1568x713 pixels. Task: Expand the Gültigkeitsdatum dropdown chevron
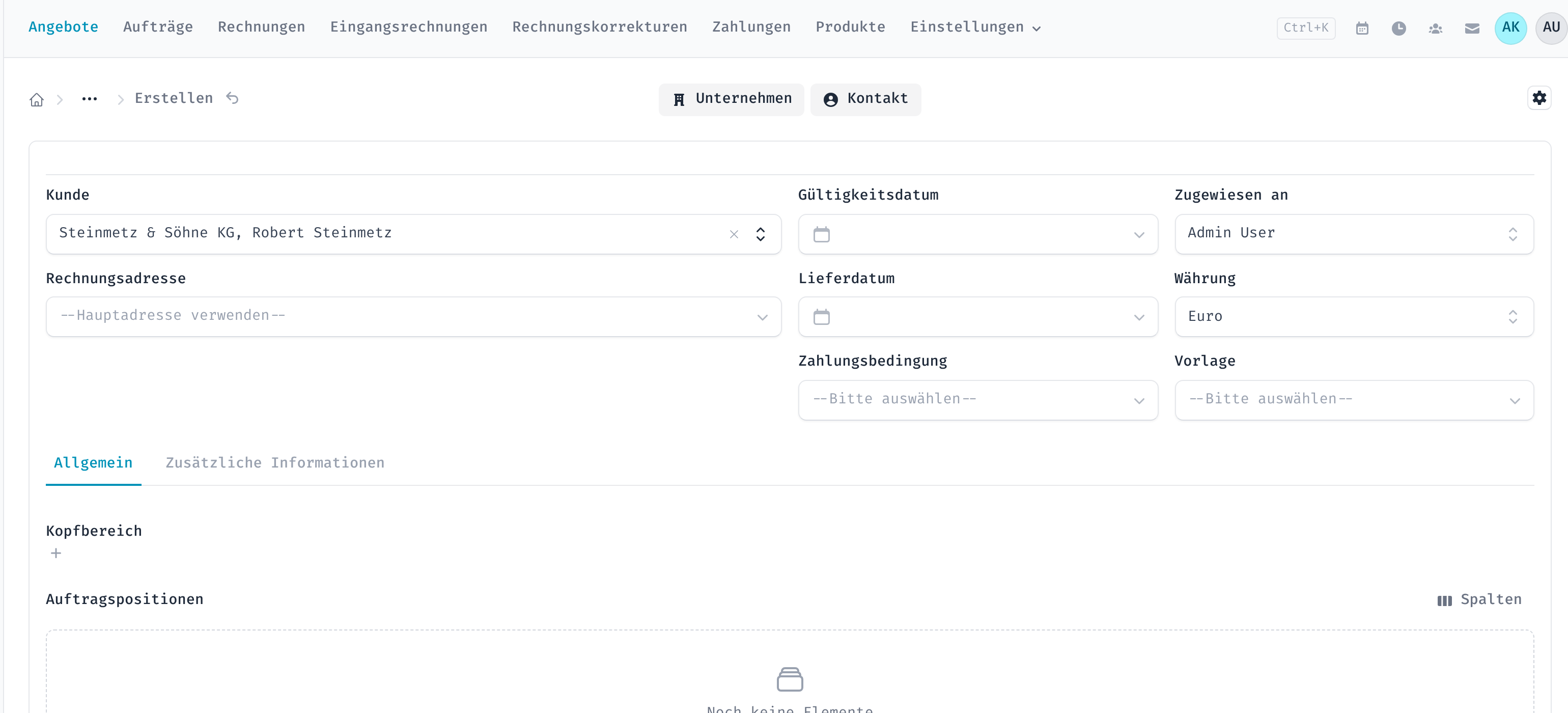coord(1139,235)
